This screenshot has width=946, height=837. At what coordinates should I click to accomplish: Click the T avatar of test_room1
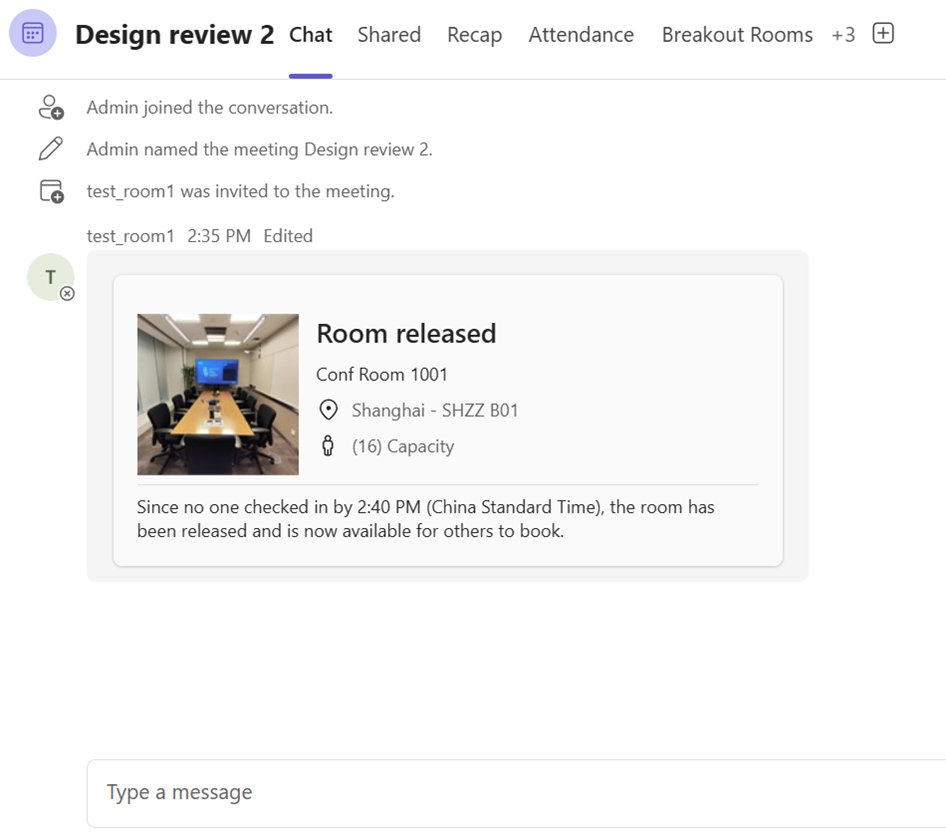click(x=50, y=277)
